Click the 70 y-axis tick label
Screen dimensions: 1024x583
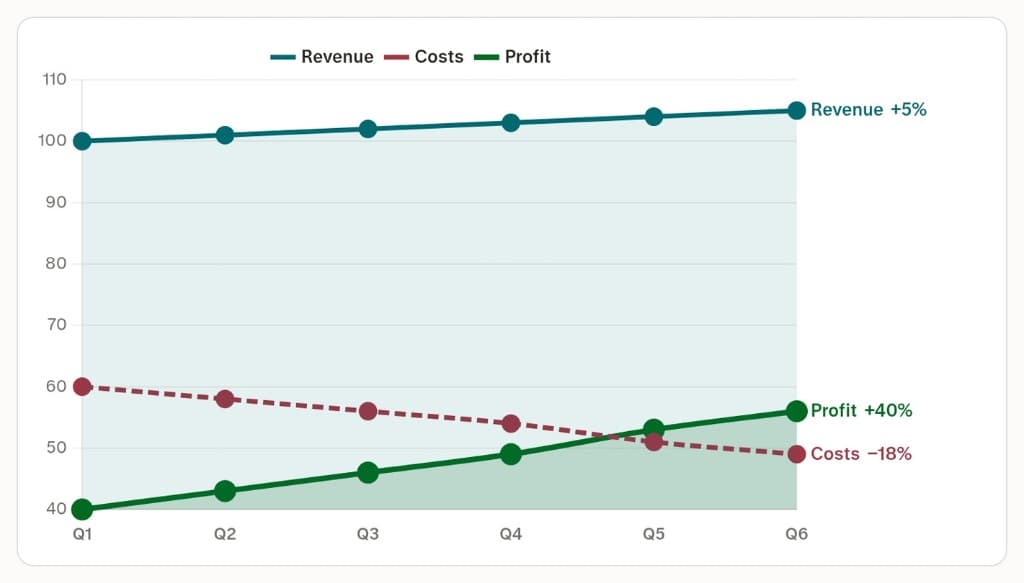(56, 324)
